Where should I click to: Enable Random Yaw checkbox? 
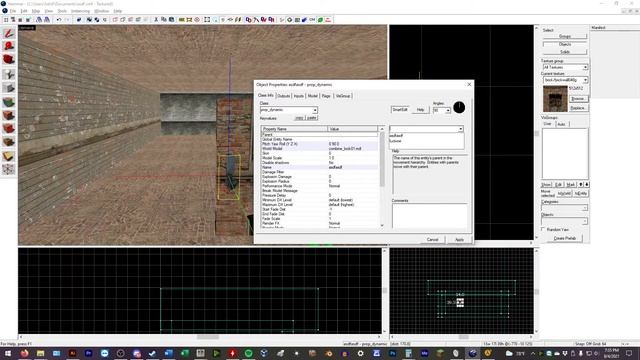pyautogui.click(x=543, y=229)
